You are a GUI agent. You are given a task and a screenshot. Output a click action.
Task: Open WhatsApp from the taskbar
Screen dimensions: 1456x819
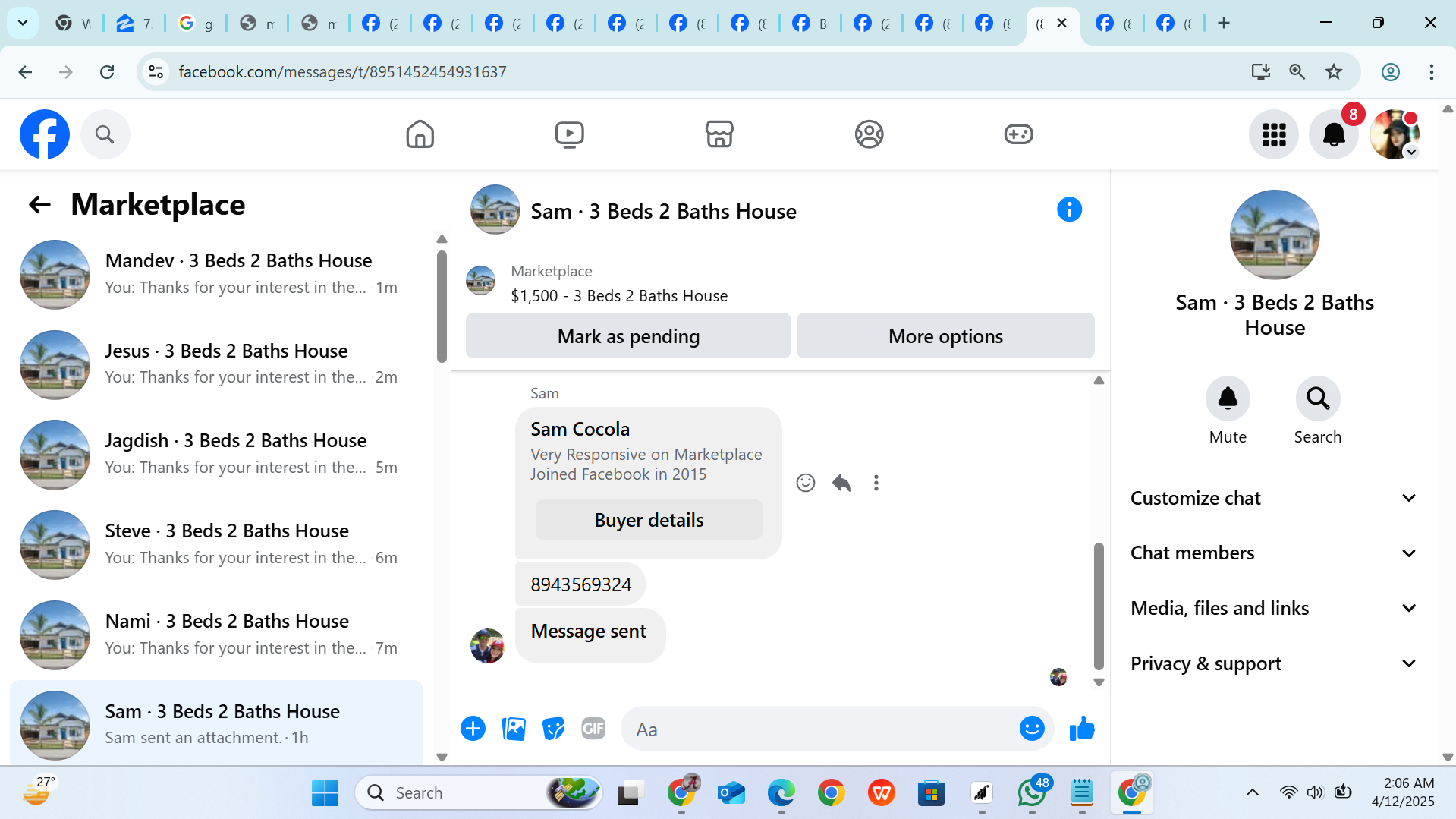coord(1032,792)
